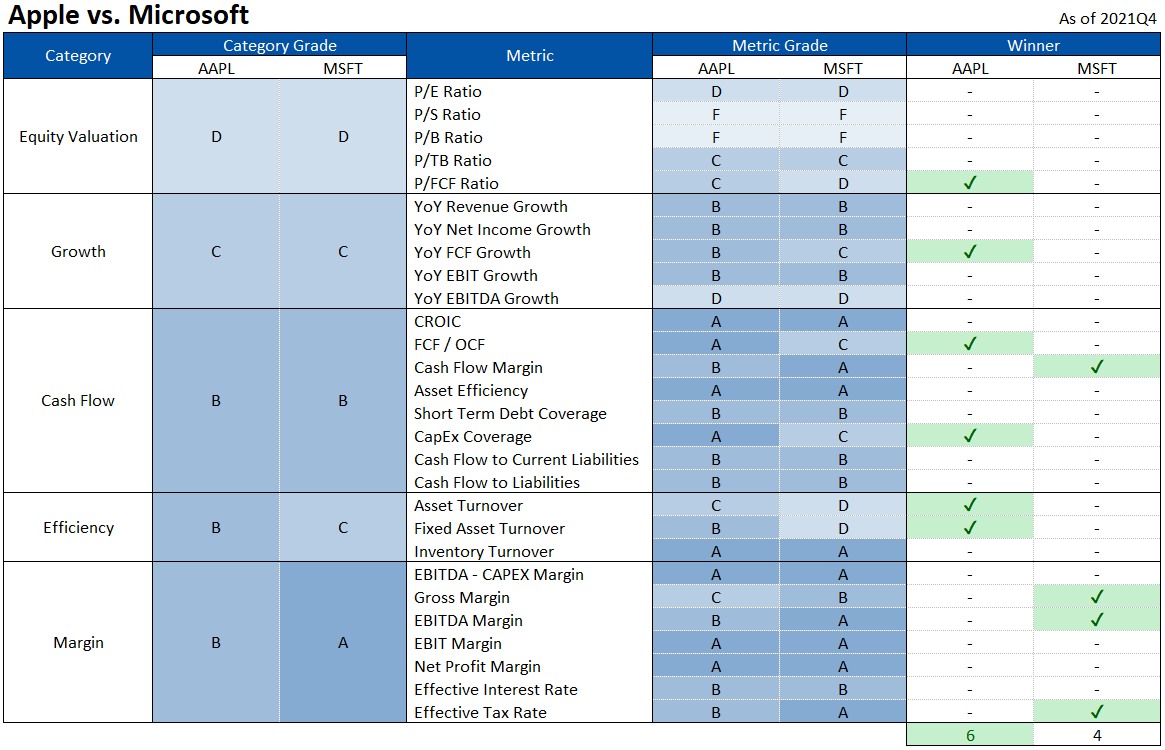
Task: Select the Metric Grade header
Action: point(779,45)
